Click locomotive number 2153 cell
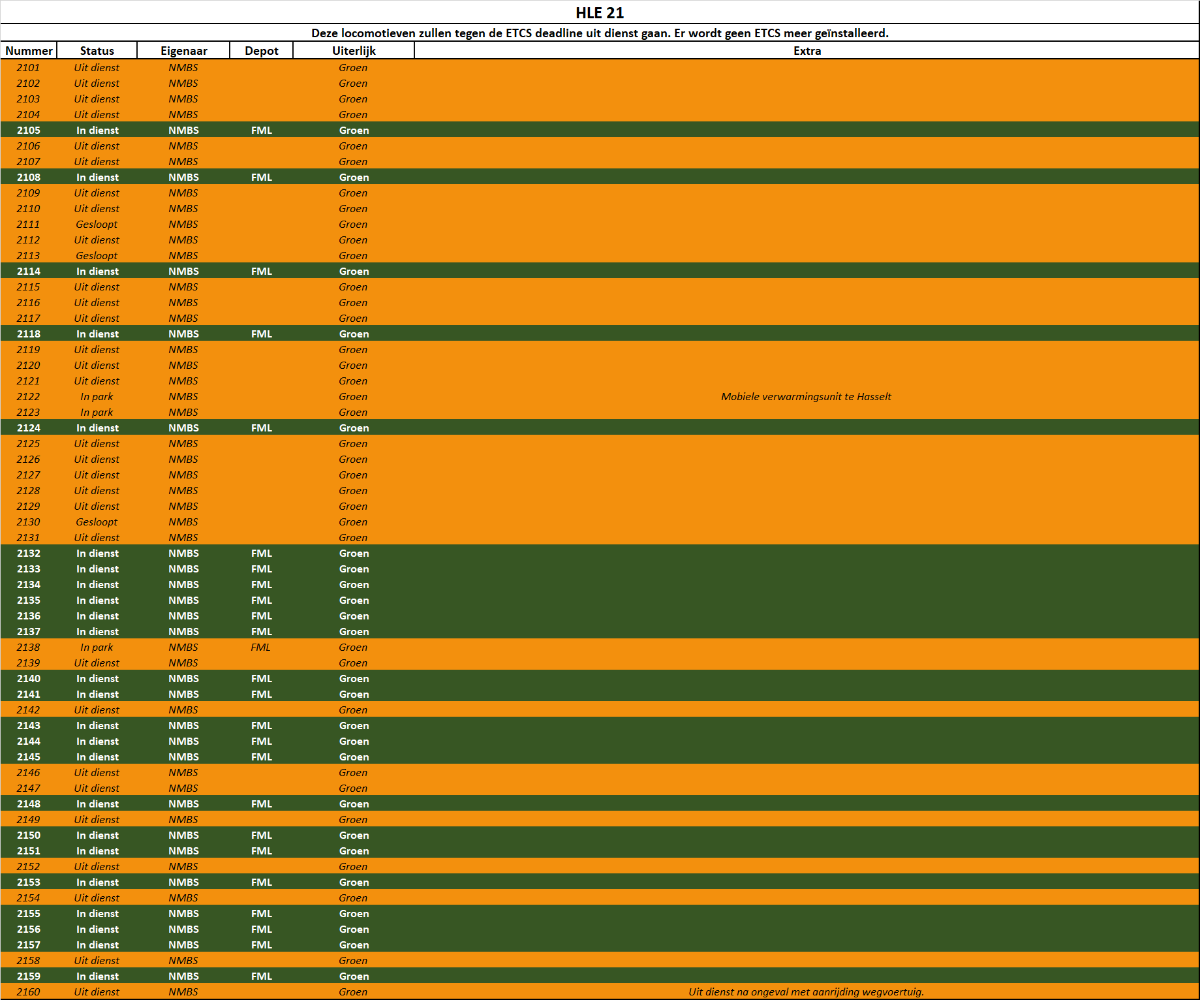The height and width of the screenshot is (1000, 1200). pyautogui.click(x=28, y=882)
